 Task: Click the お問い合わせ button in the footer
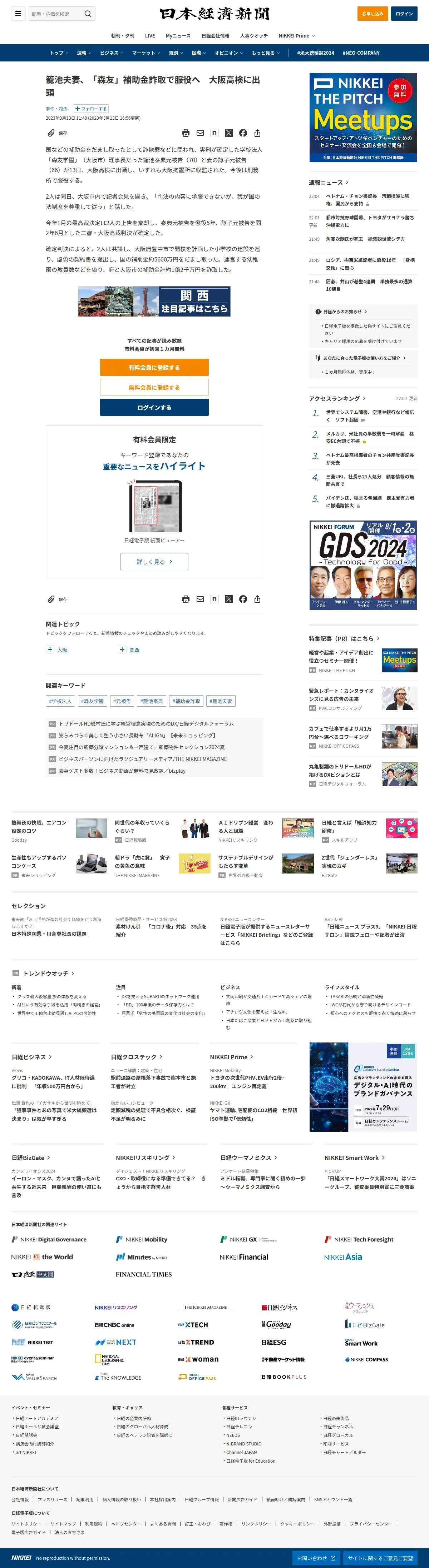[x=316, y=1558]
